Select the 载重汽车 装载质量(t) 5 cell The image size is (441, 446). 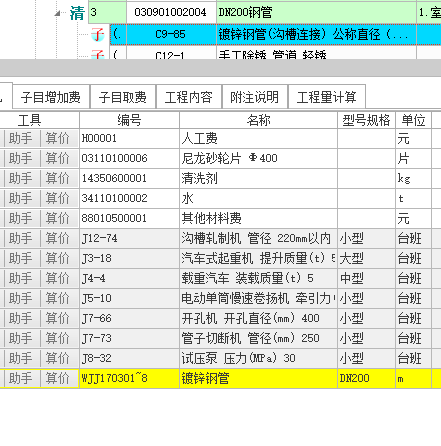tap(258, 279)
